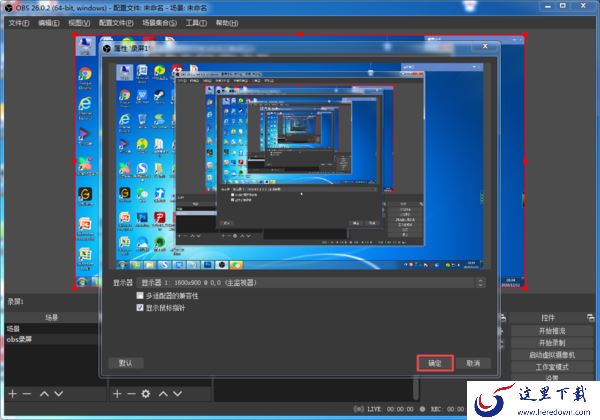Image resolution: width=600 pixels, height=420 pixels.
Task: Cancel the properties dialog with 取消
Action: (473, 363)
